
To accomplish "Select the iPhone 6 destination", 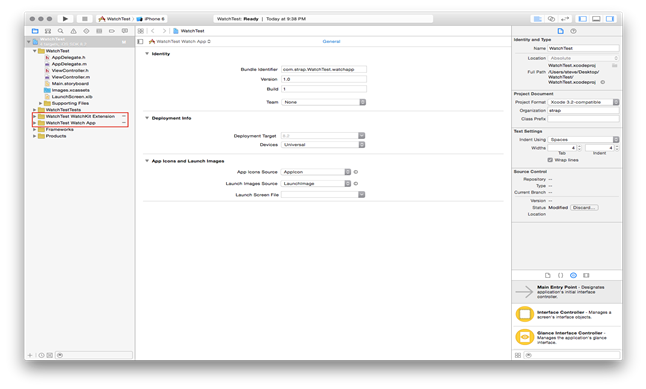I will pyautogui.click(x=151, y=19).
